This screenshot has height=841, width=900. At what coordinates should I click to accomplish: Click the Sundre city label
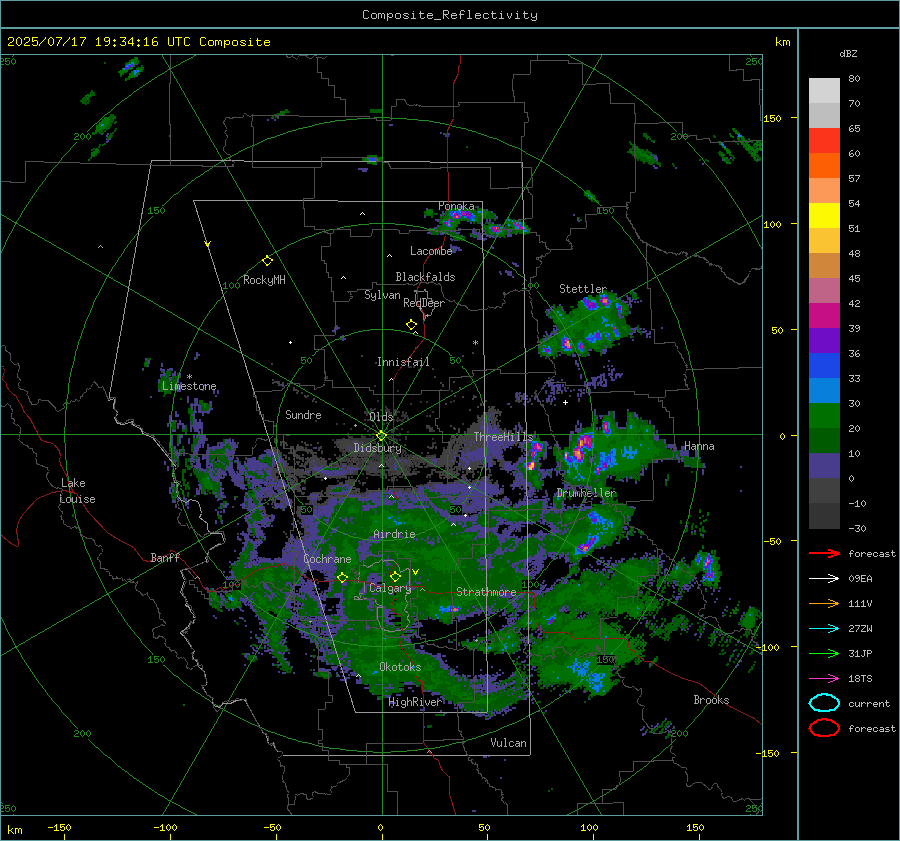[x=303, y=415]
